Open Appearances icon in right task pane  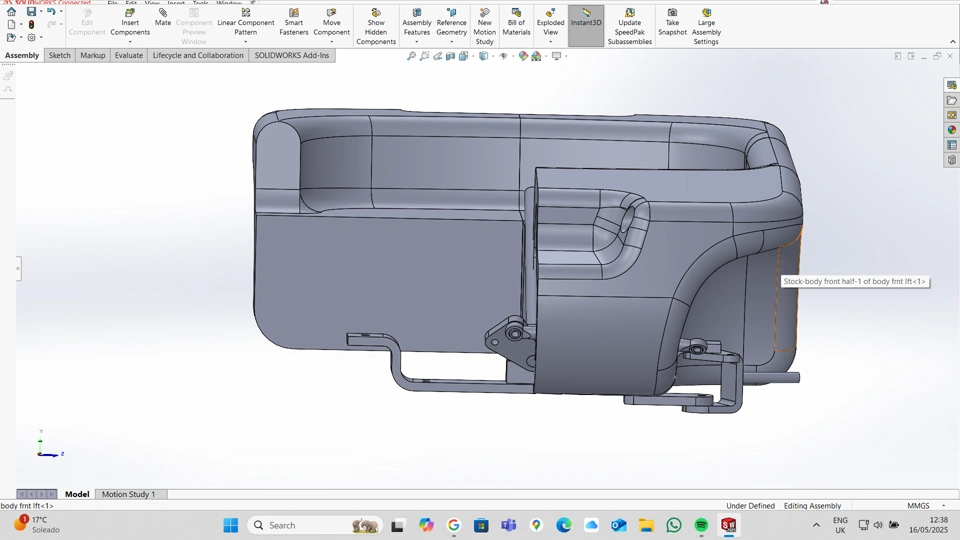952,130
